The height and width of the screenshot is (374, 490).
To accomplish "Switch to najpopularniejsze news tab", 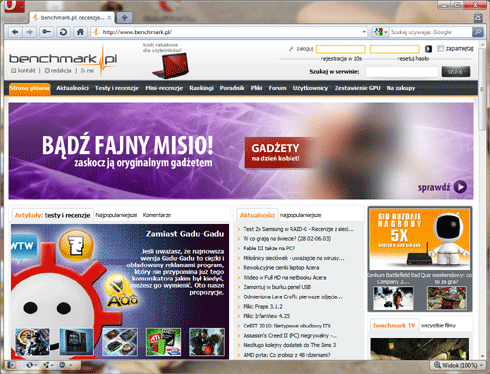I will point(300,215).
